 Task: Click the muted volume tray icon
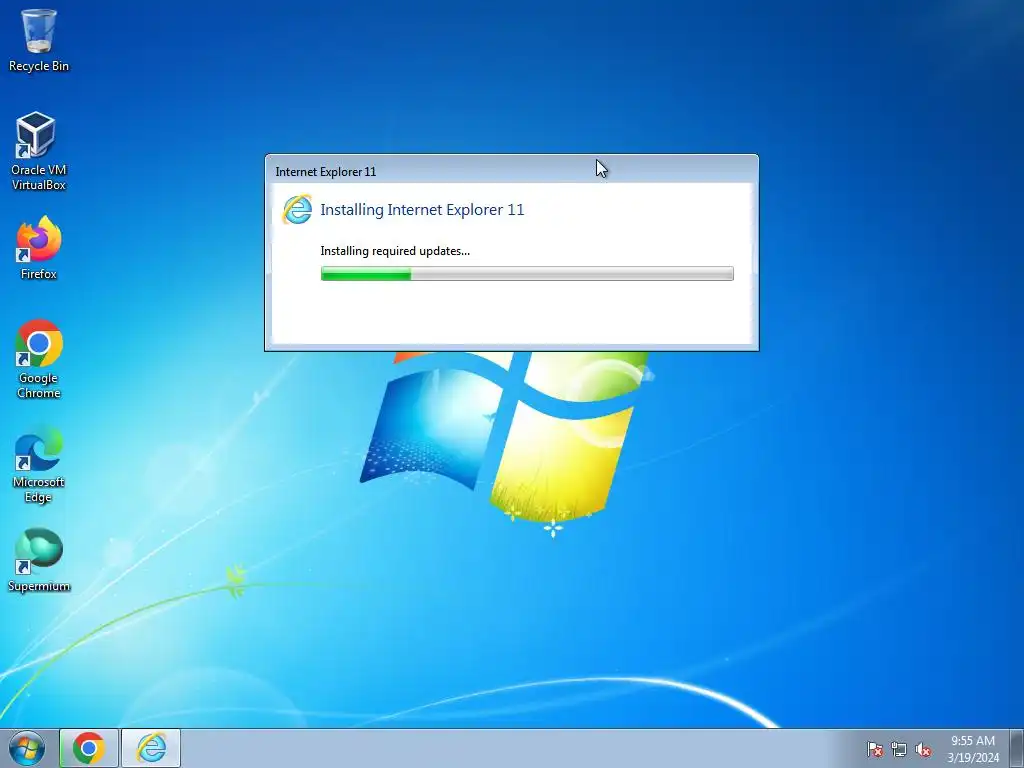(923, 750)
